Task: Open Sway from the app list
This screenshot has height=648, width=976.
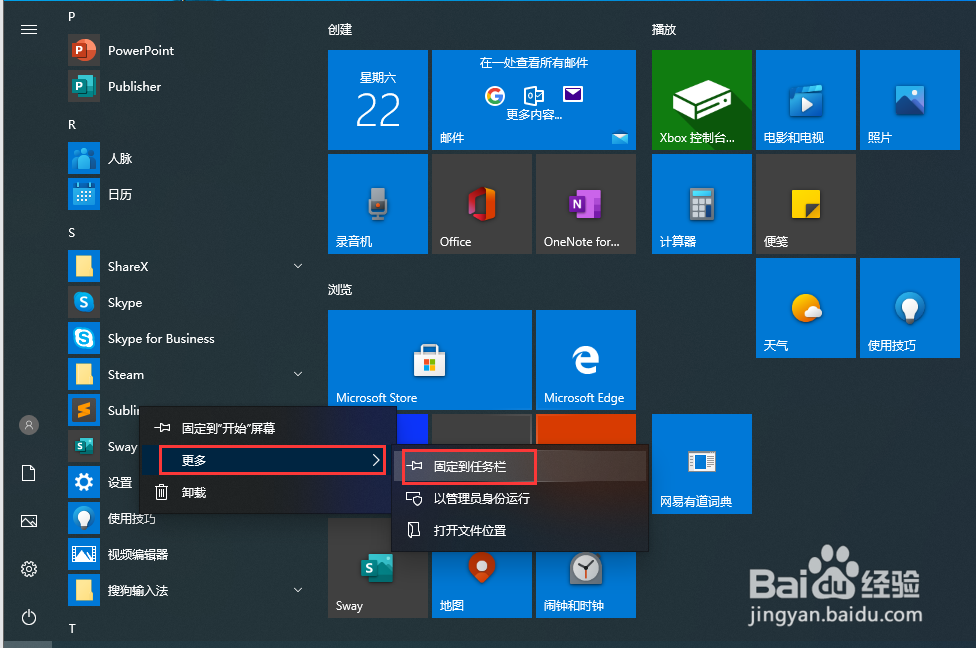Action: [103, 446]
